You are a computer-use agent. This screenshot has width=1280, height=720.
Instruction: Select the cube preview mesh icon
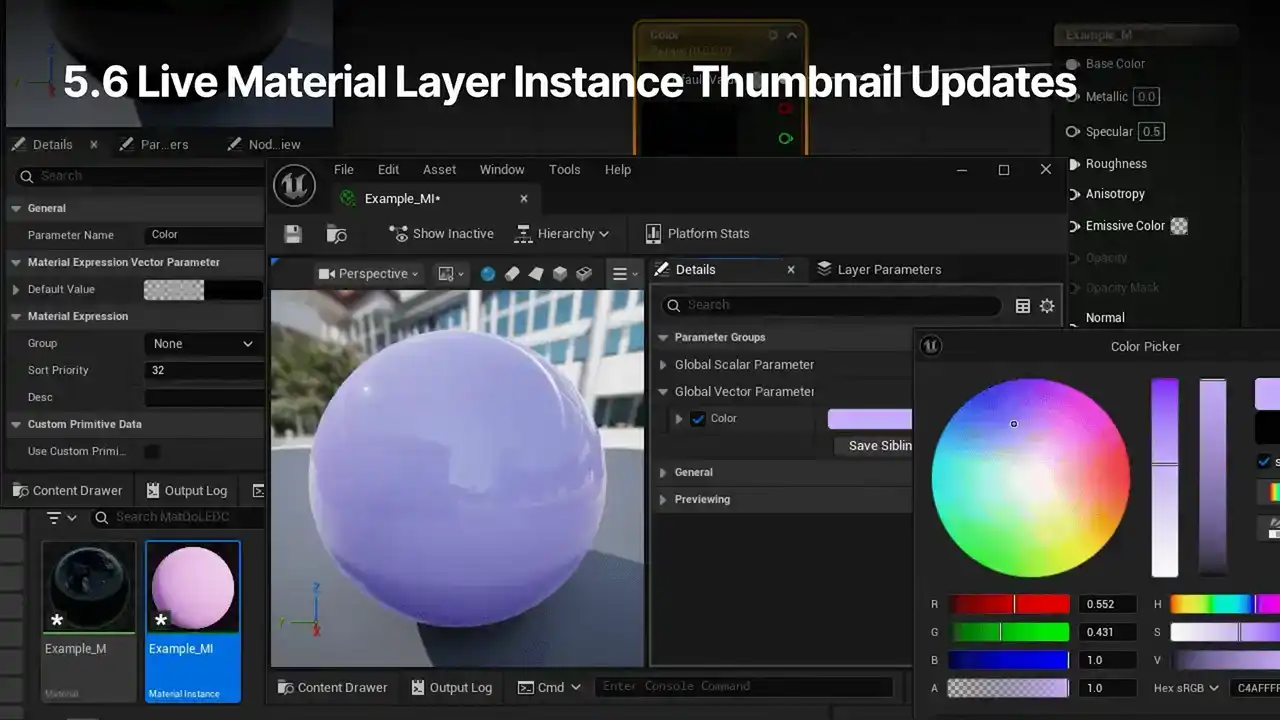point(560,274)
